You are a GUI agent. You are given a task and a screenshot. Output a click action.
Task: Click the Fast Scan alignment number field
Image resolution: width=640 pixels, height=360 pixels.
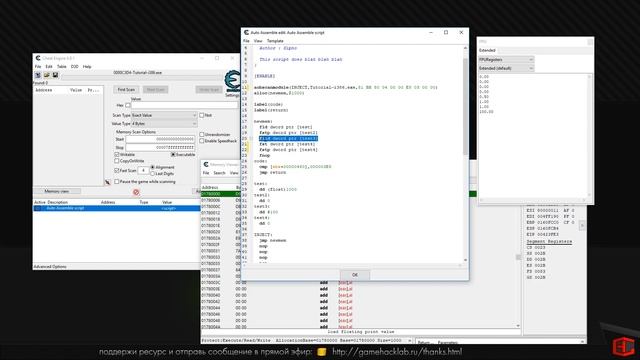(143, 171)
